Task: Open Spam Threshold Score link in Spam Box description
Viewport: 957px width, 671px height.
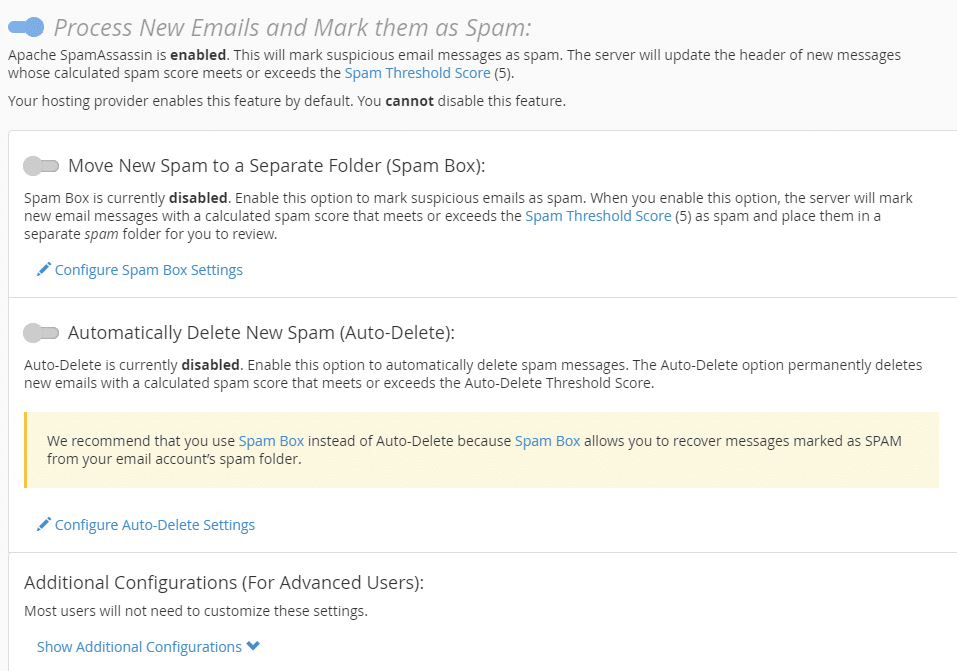Action: click(598, 216)
